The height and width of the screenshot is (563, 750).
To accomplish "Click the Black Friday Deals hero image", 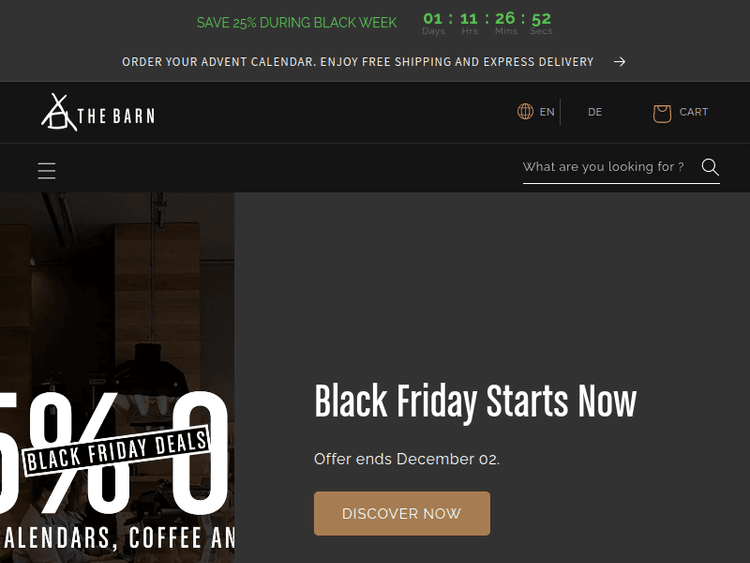I will (x=117, y=378).
